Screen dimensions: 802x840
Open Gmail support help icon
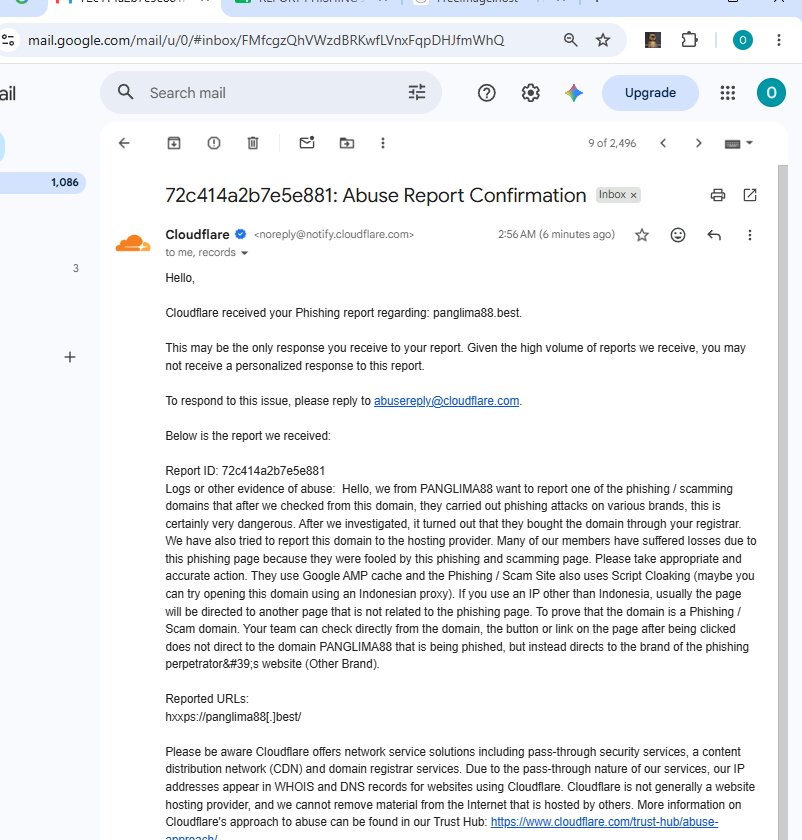tap(486, 93)
